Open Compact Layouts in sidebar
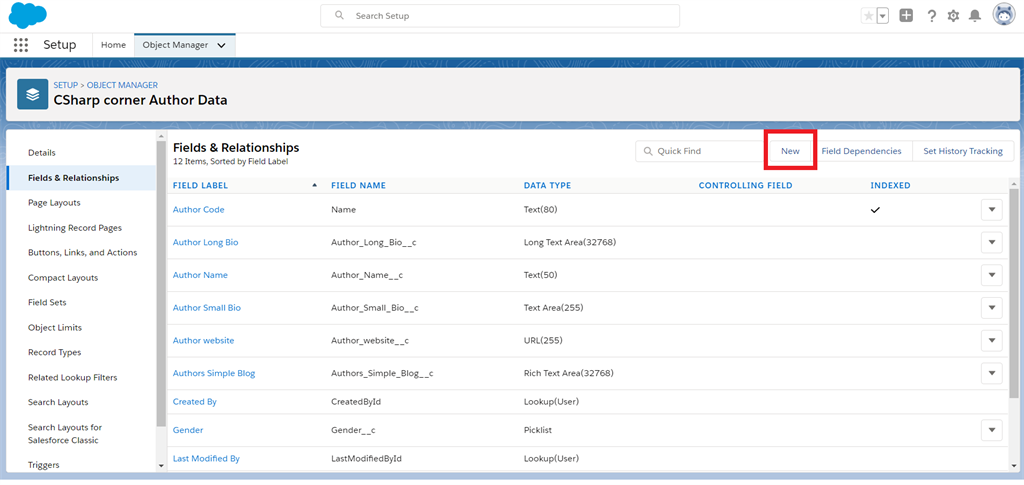 point(63,277)
